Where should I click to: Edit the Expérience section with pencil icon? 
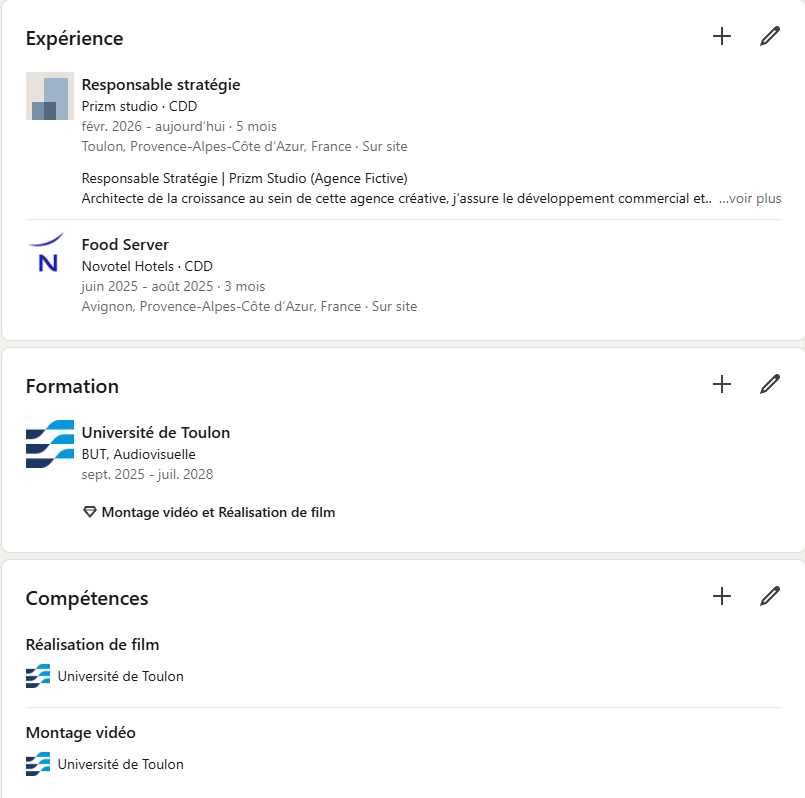[x=770, y=36]
